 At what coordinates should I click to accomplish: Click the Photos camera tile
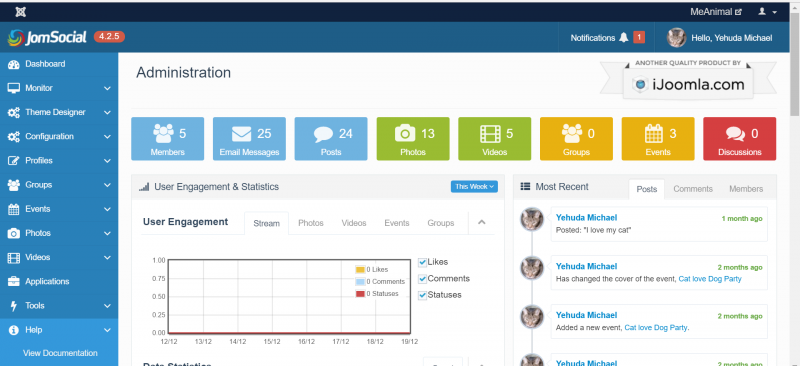click(413, 139)
